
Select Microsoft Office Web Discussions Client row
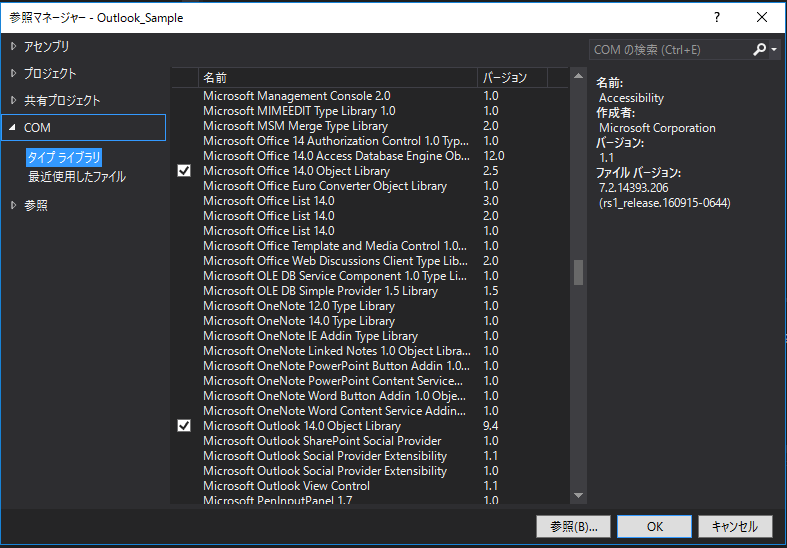[370, 261]
